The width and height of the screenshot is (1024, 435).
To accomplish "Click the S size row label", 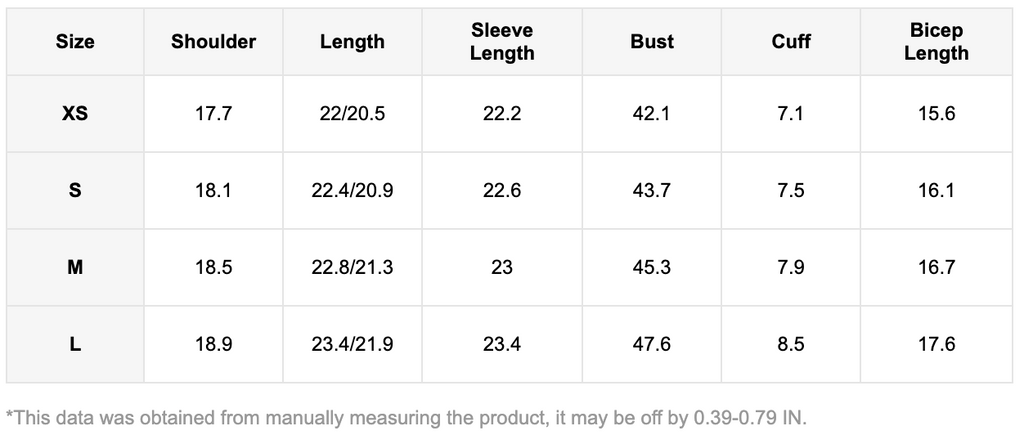I will tap(75, 190).
